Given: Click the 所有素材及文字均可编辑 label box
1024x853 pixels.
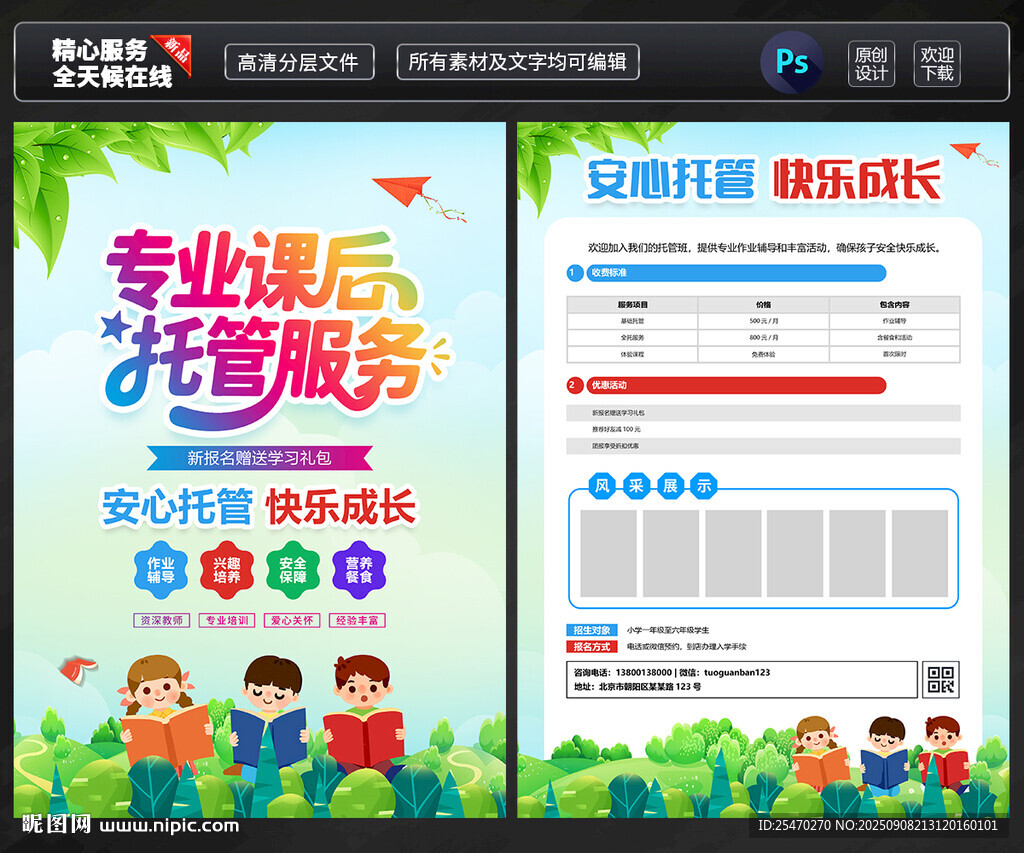Looking at the screenshot, I should click(518, 62).
